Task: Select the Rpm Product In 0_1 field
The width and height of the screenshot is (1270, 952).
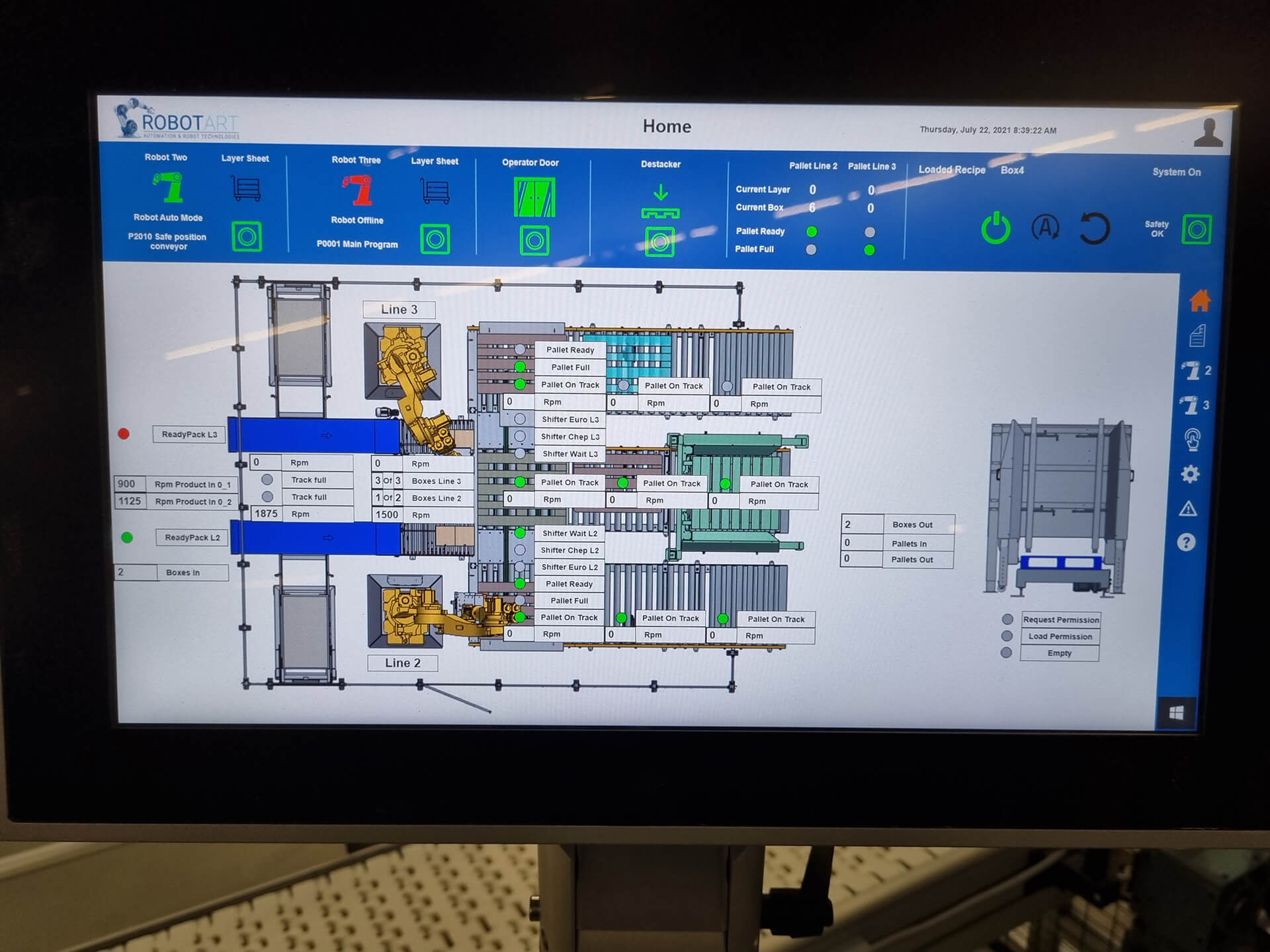Action: tap(130, 484)
